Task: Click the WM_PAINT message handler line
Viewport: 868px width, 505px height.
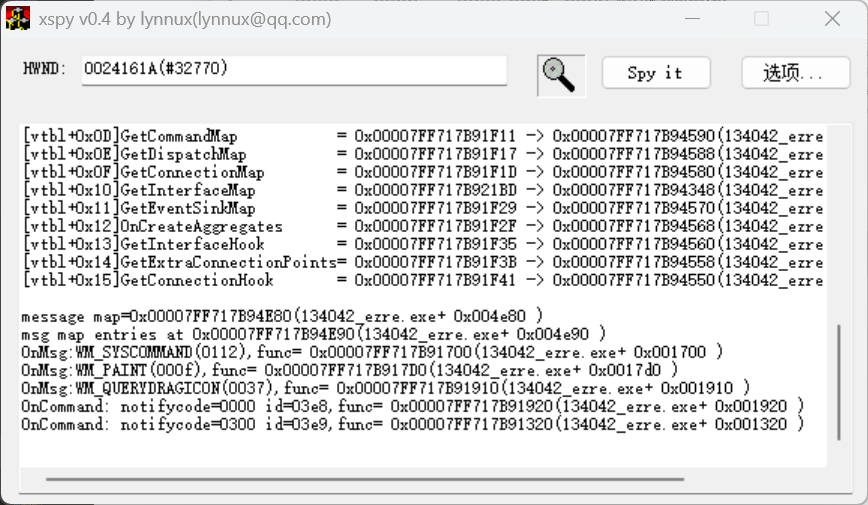Action: coord(350,370)
